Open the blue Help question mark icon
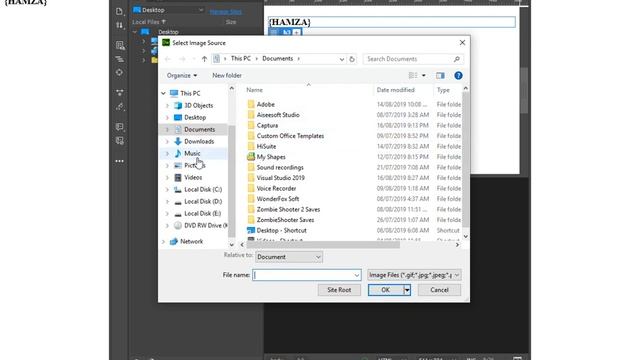The height and width of the screenshot is (360, 640). coord(458,76)
